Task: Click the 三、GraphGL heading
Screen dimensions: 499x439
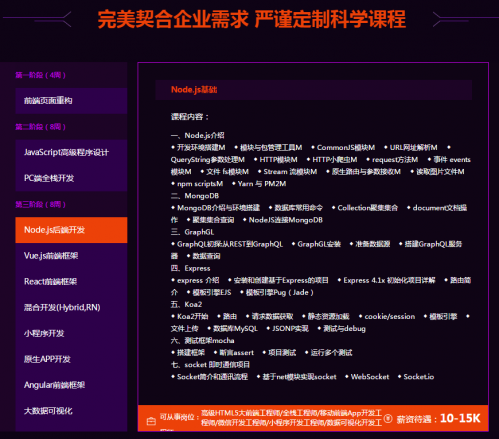Action: (192, 232)
